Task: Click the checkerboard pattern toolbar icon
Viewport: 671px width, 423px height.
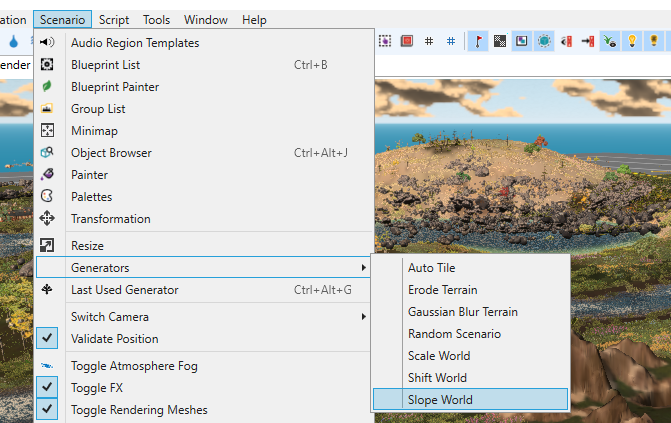Action: point(500,41)
